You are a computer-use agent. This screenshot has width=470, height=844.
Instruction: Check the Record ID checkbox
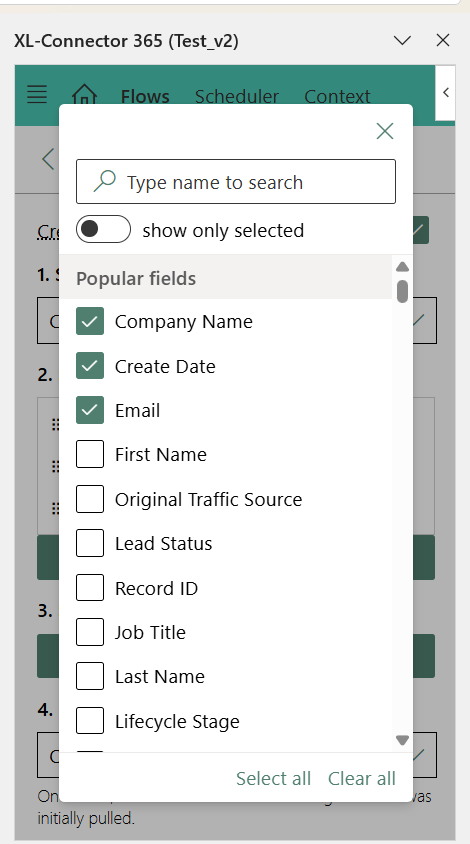pos(90,588)
